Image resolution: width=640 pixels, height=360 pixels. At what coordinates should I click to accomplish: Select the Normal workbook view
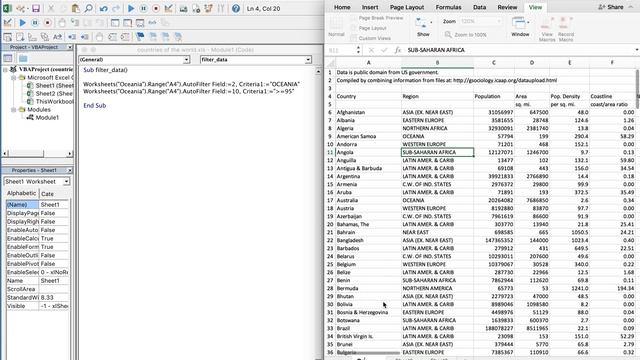click(336, 27)
